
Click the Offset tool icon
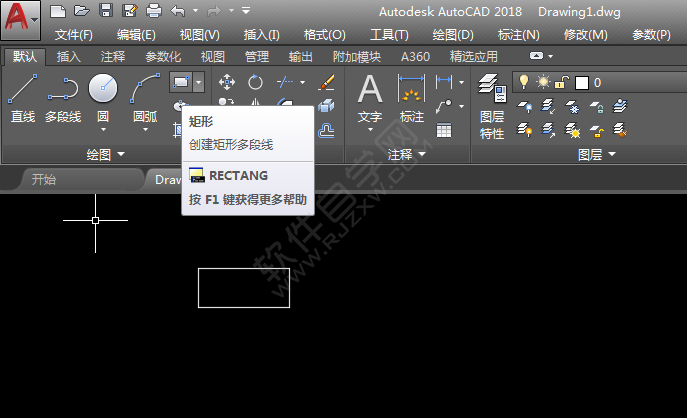point(326,130)
